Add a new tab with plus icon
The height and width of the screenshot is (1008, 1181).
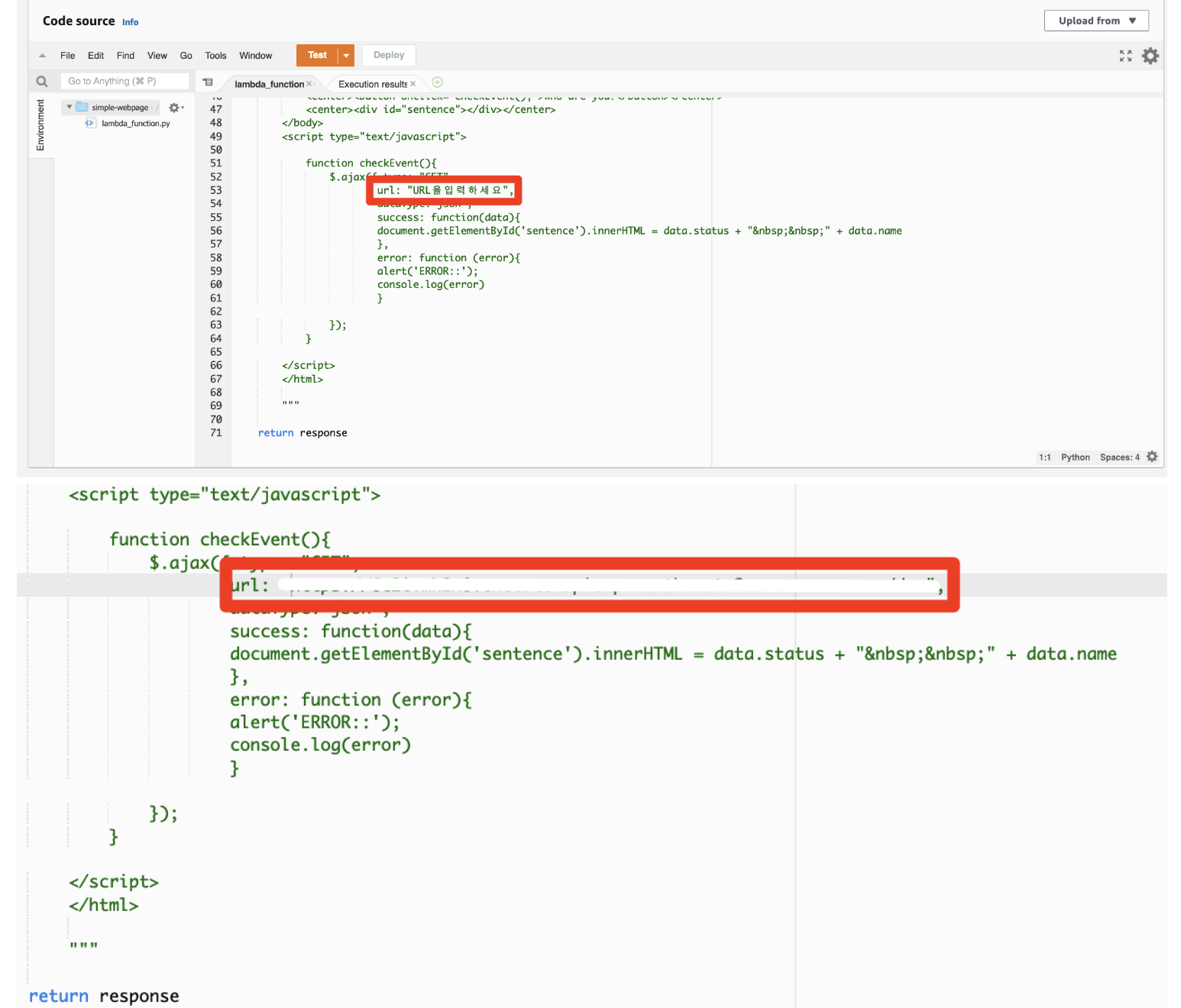point(438,82)
